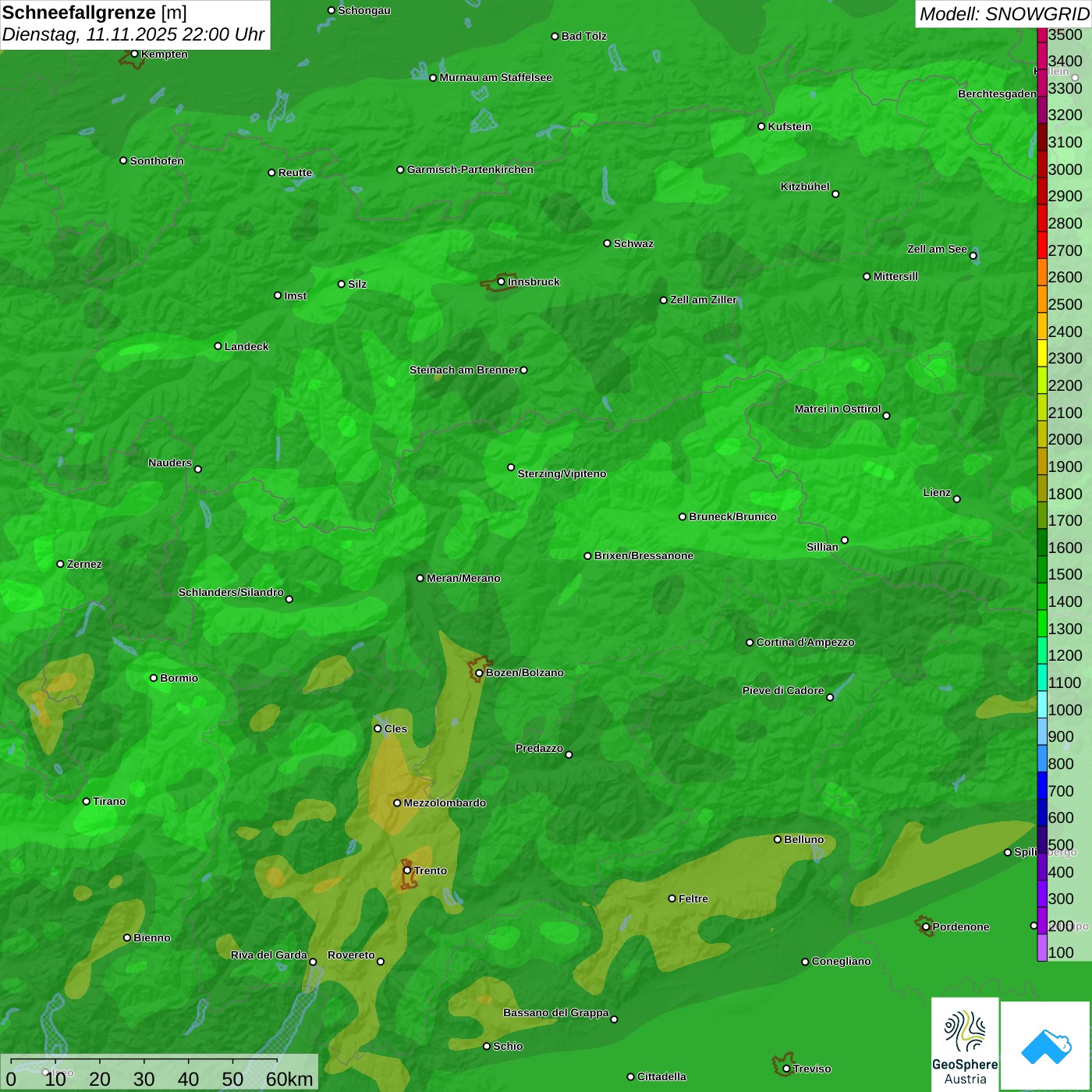Click the 'Cles' label
The width and height of the screenshot is (1092, 1092).
[395, 729]
